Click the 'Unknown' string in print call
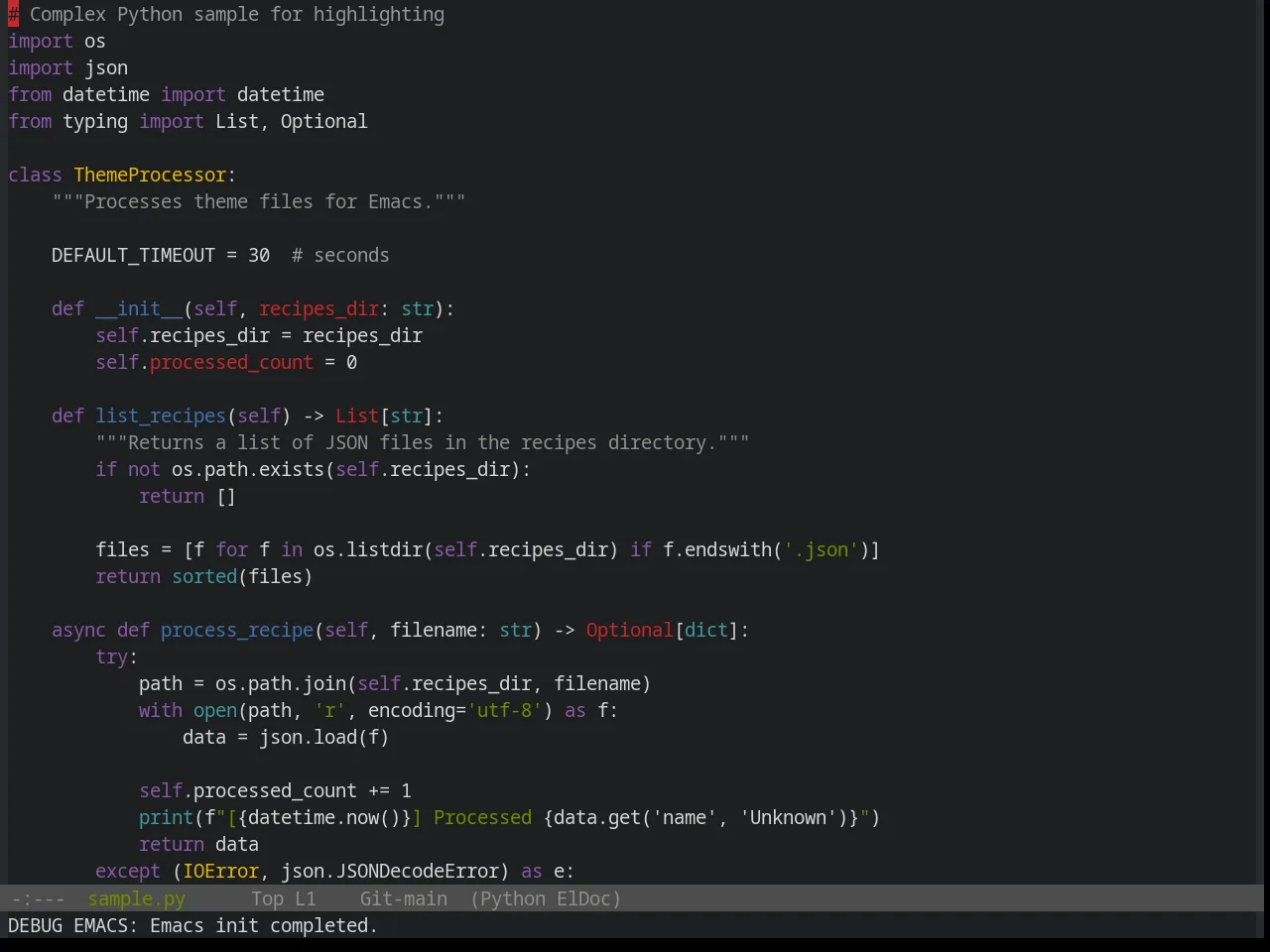The height and width of the screenshot is (952, 1270). point(788,817)
